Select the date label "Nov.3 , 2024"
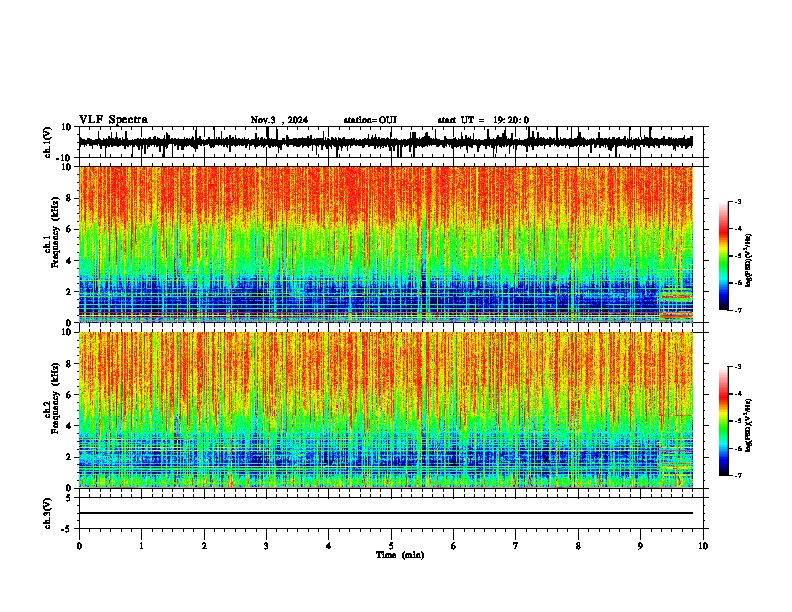Screen dimensions: 792x612 coord(279,120)
